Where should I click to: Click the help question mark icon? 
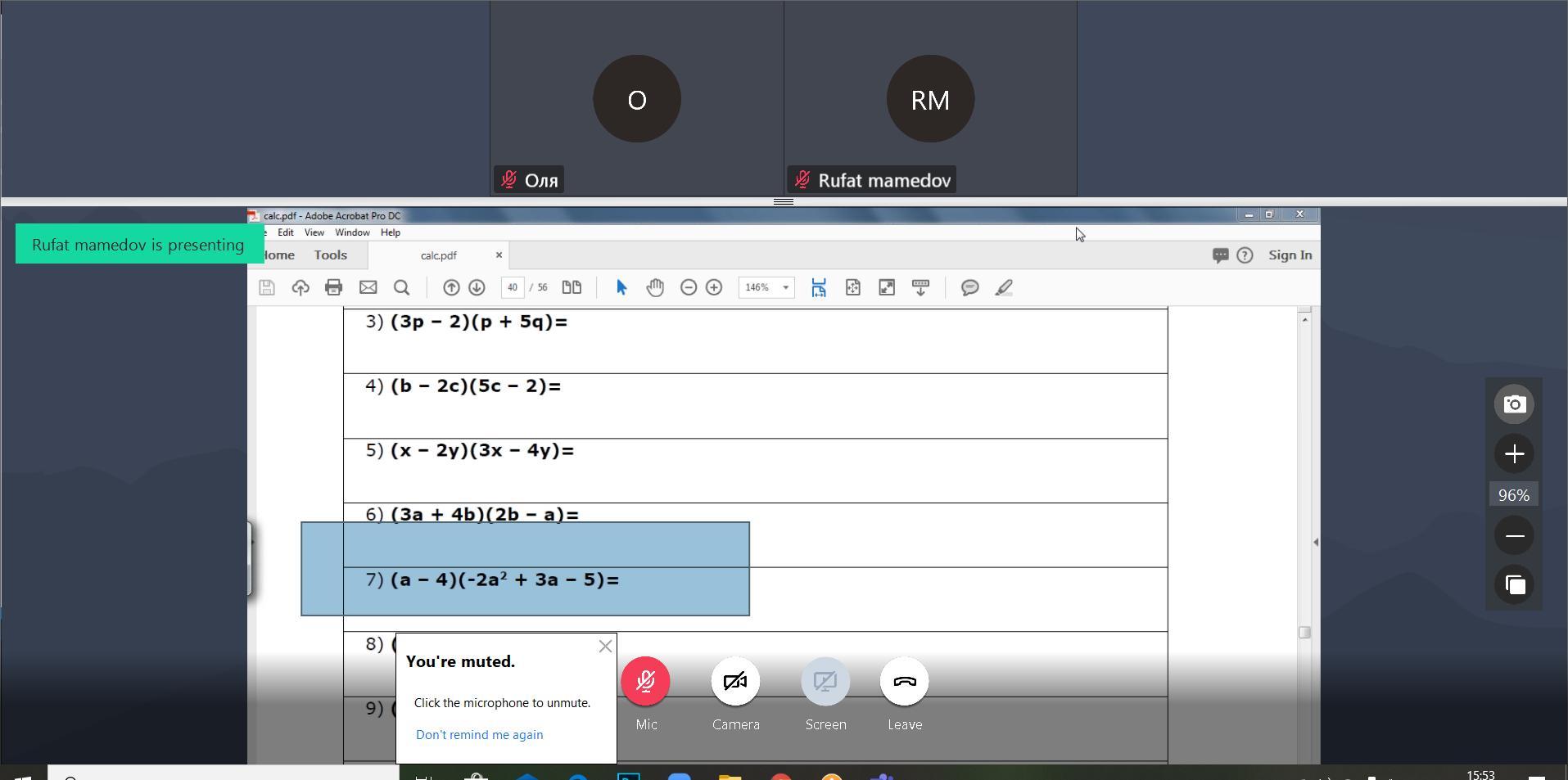point(1245,255)
